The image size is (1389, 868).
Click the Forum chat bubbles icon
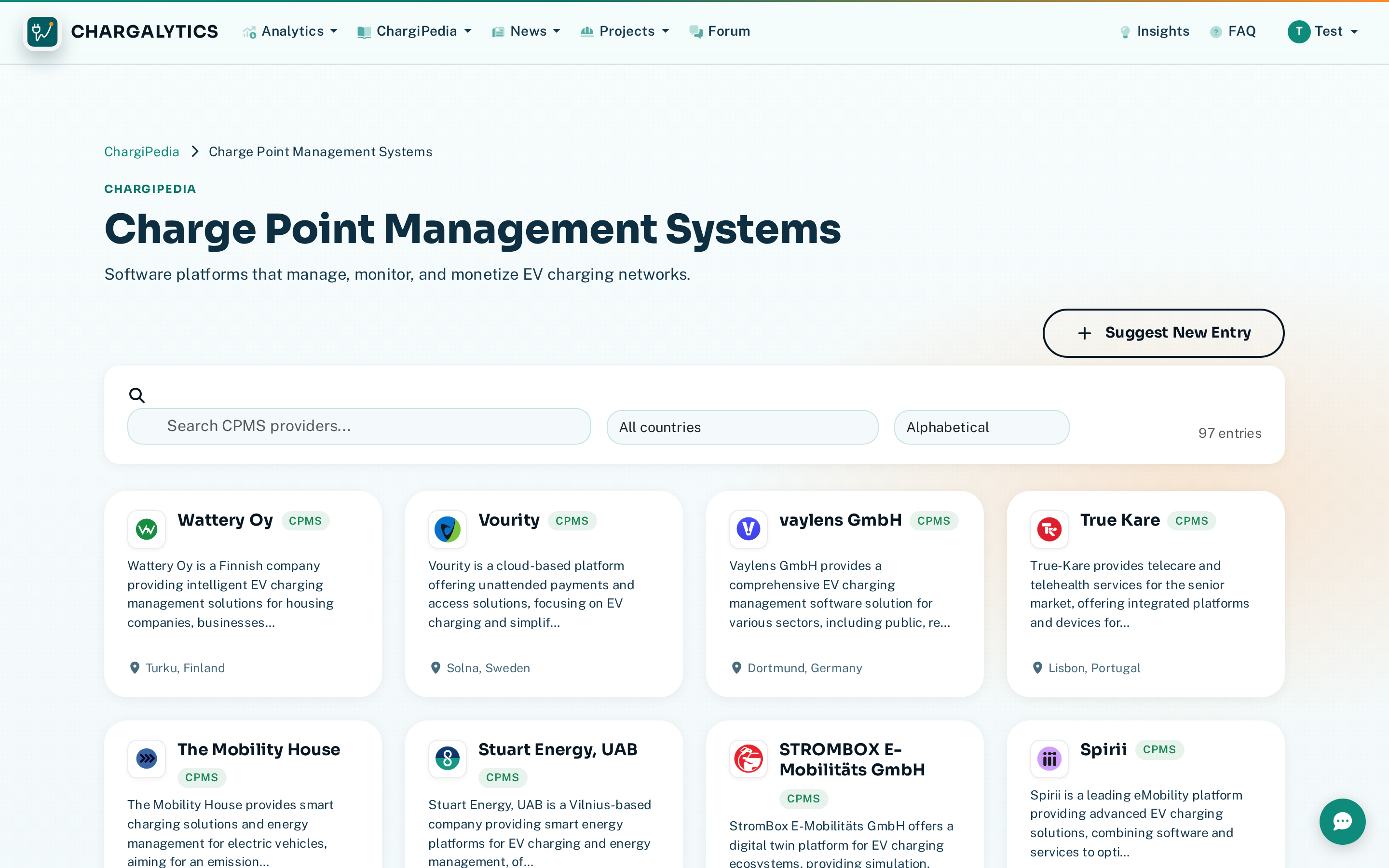pos(695,32)
